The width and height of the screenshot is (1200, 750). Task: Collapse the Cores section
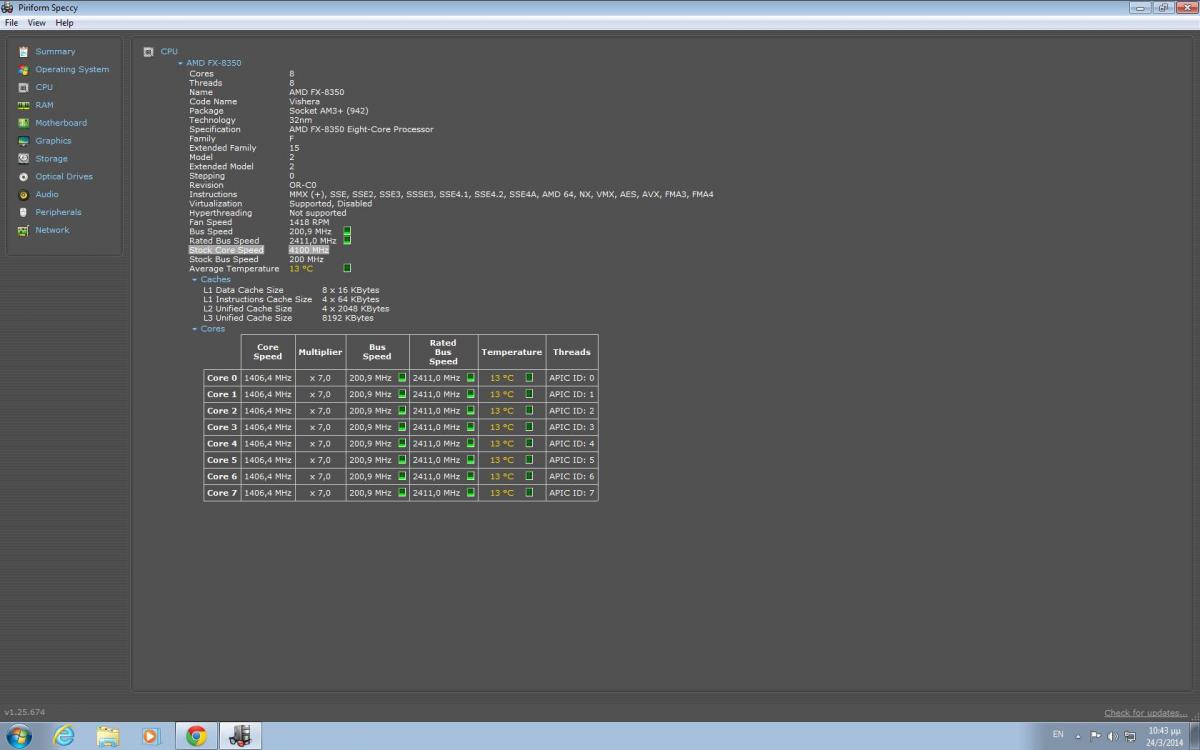coord(195,329)
